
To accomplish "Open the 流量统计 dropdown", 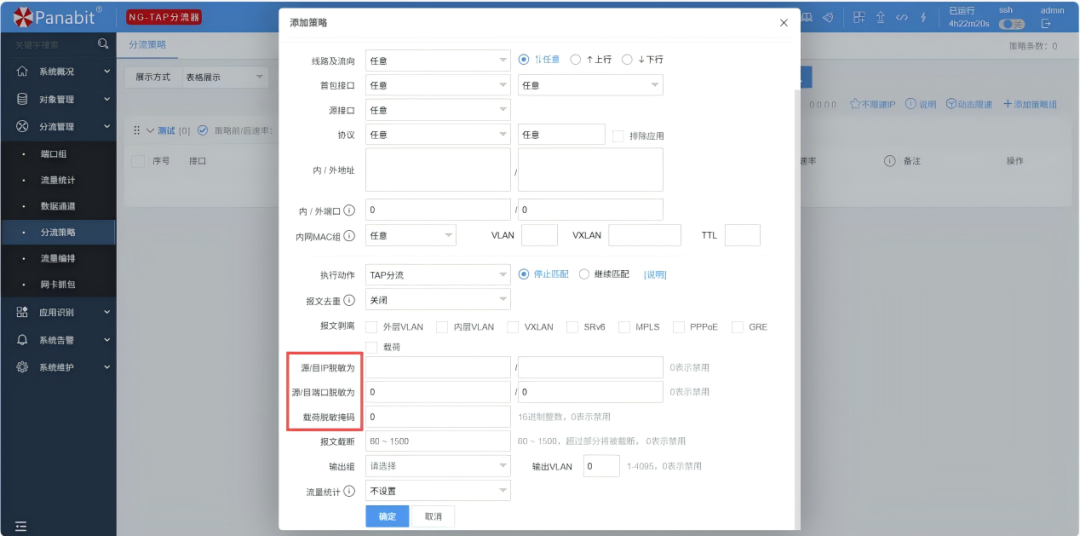I will tap(438, 491).
